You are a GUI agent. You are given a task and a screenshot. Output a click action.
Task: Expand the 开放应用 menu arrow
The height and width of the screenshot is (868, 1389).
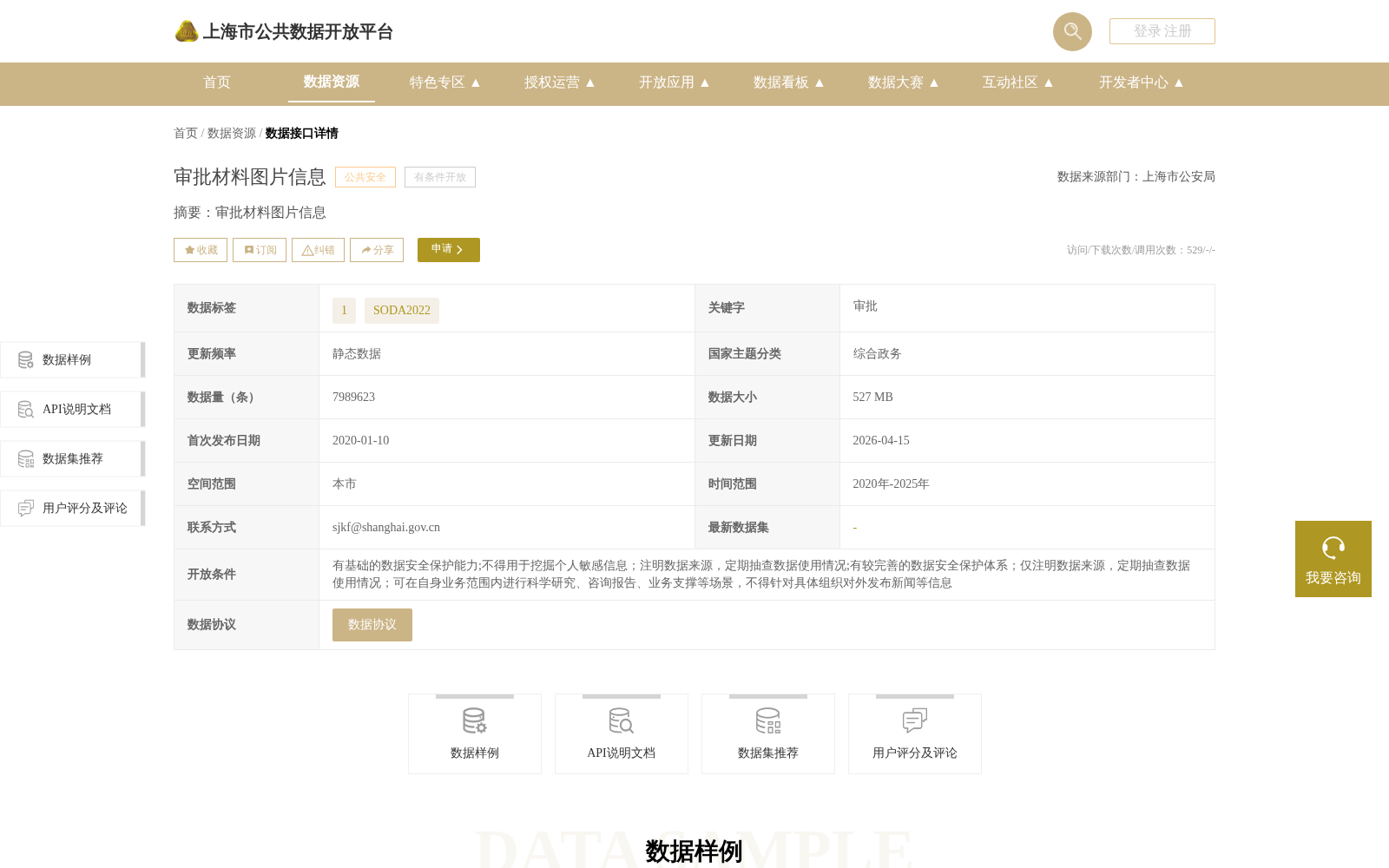[705, 82]
